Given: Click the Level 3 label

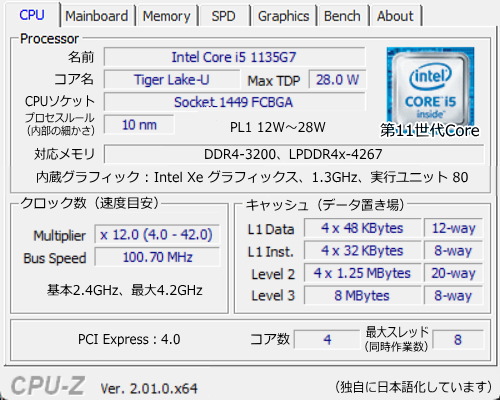Looking at the screenshot, I should click(273, 296).
